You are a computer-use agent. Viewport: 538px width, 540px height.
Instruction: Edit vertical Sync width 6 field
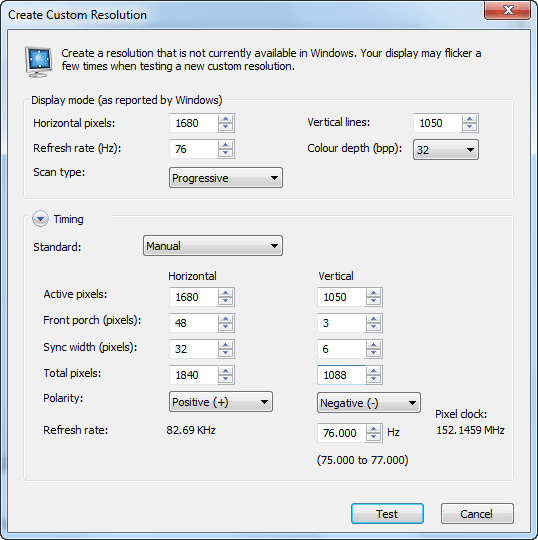[x=342, y=349]
